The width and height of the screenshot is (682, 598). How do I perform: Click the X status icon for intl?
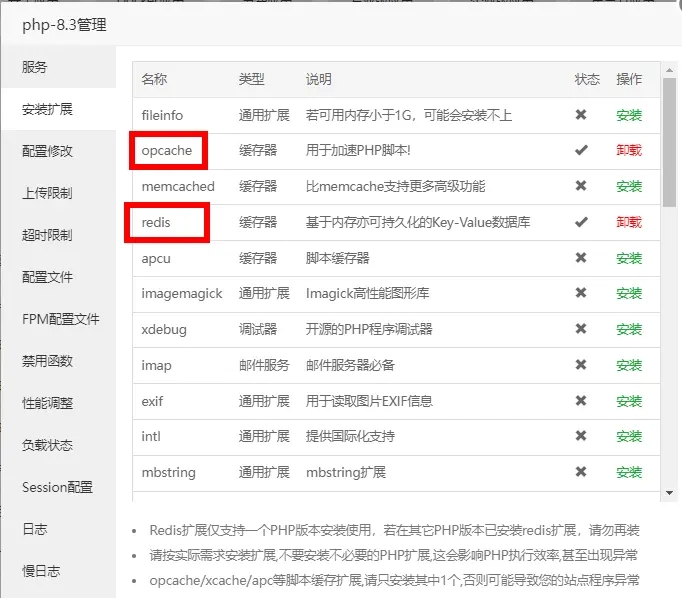coord(581,435)
